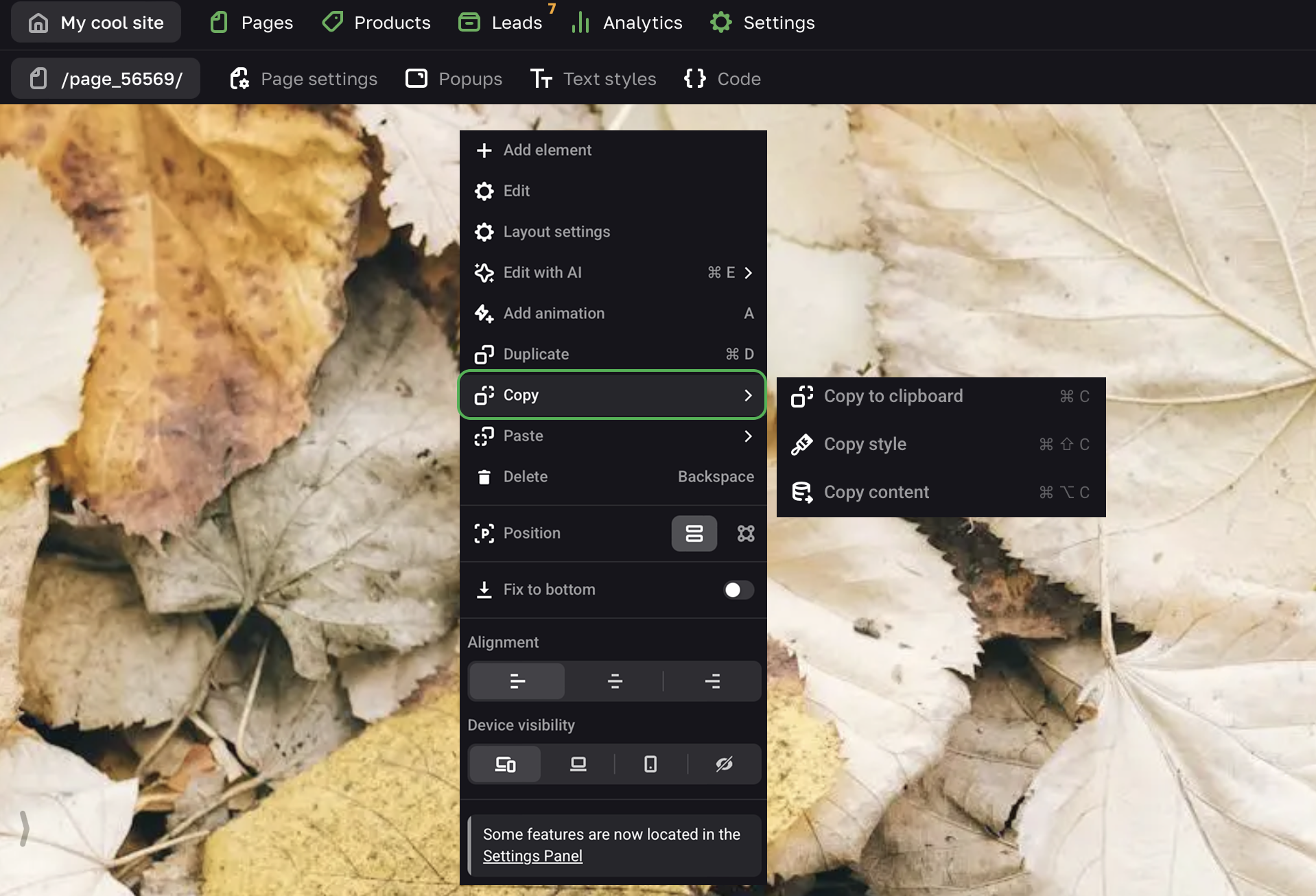Select stacked position layout icon
Screen dimensions: 1316x896
click(694, 533)
